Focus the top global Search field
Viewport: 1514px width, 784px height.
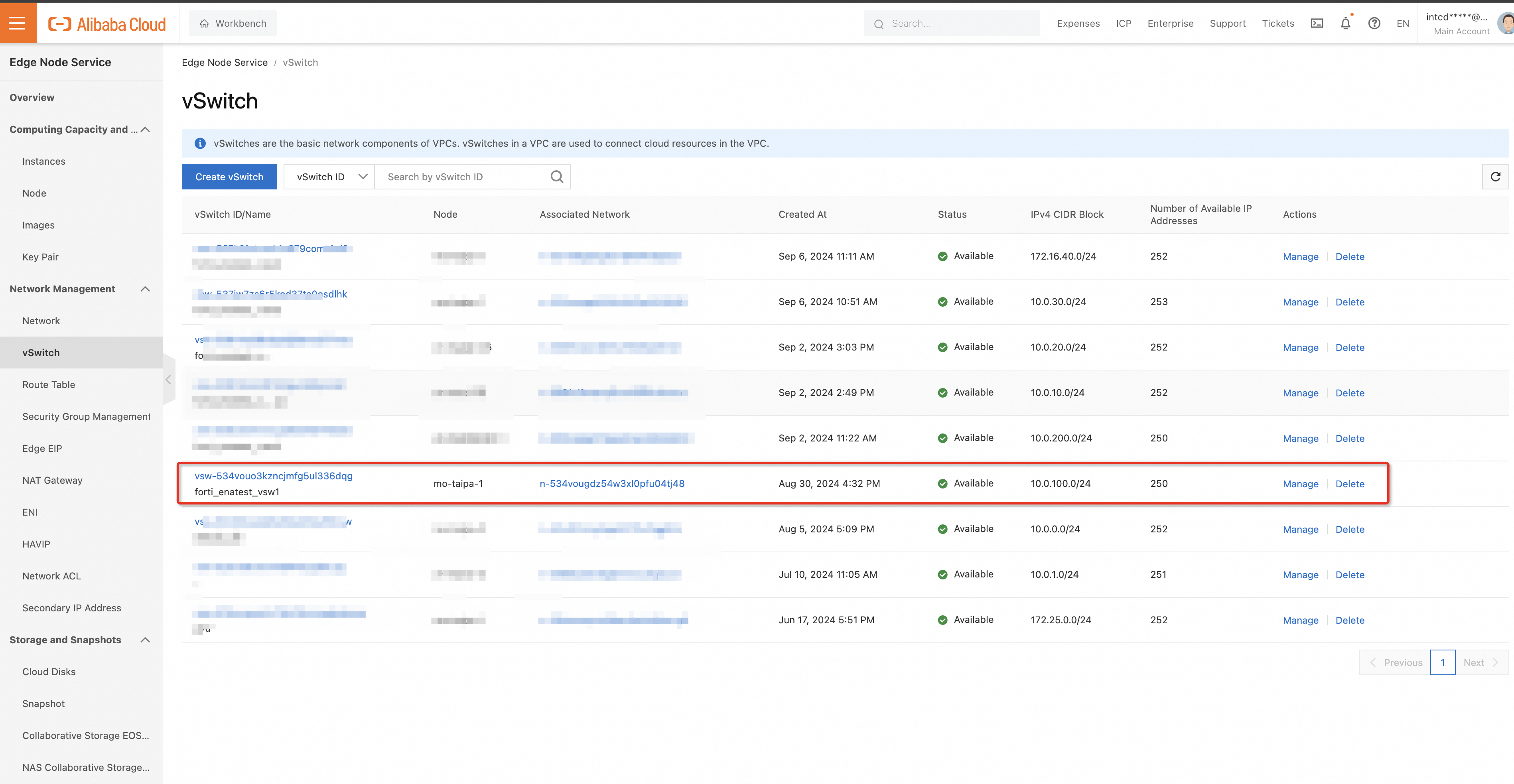click(x=952, y=24)
